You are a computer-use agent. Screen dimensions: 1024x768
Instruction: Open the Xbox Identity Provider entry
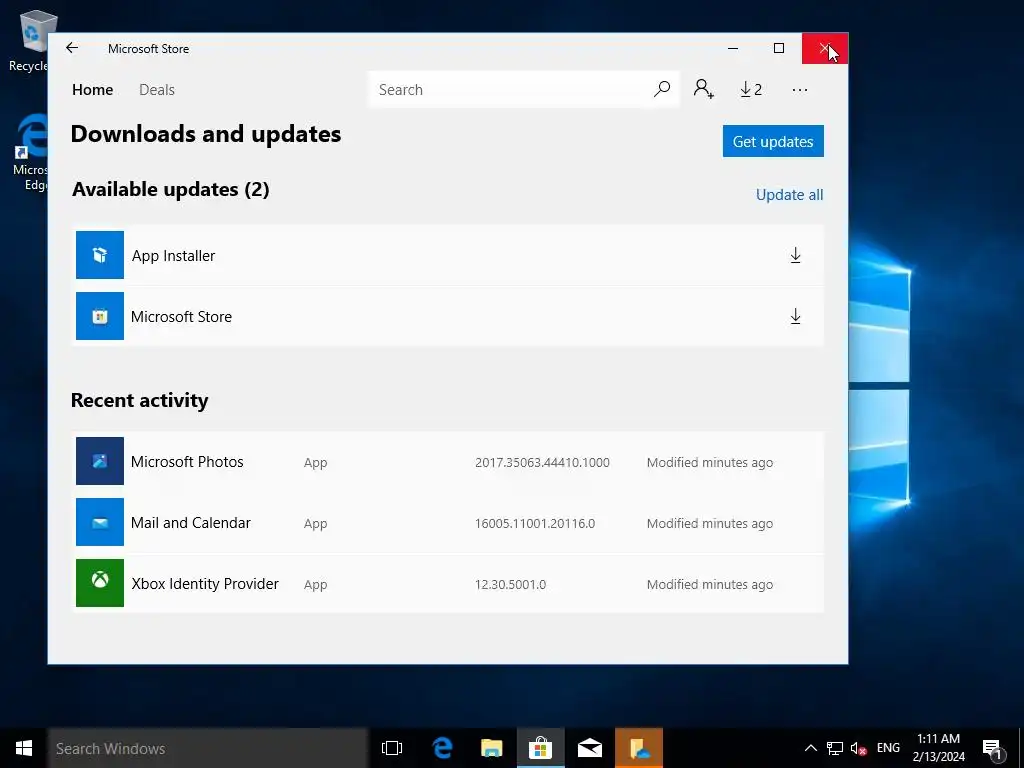pos(204,584)
